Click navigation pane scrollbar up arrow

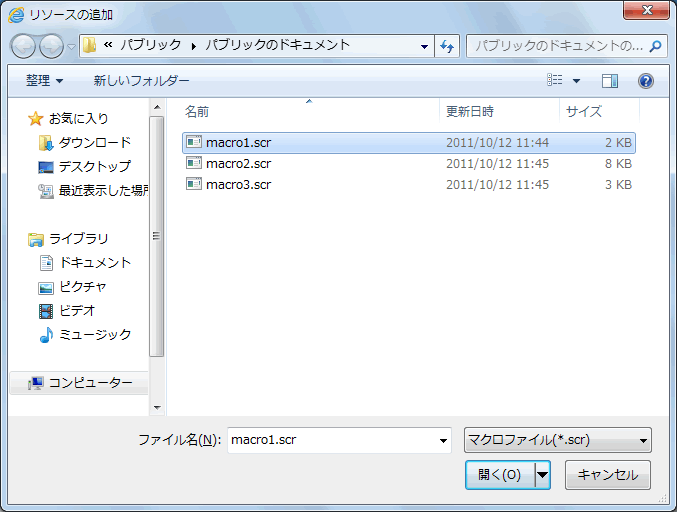click(157, 107)
